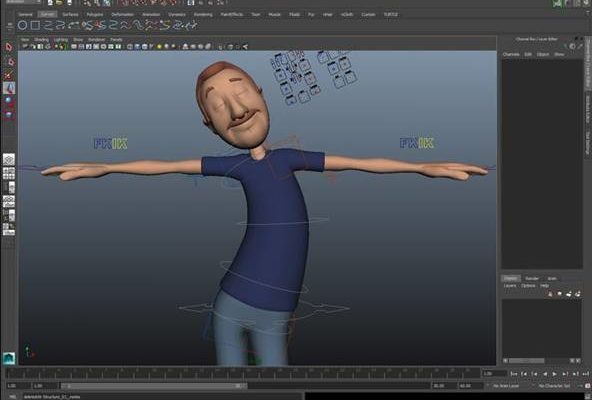Click the MEL command line input
This screenshot has width=592, height=400.
[x=162, y=397]
